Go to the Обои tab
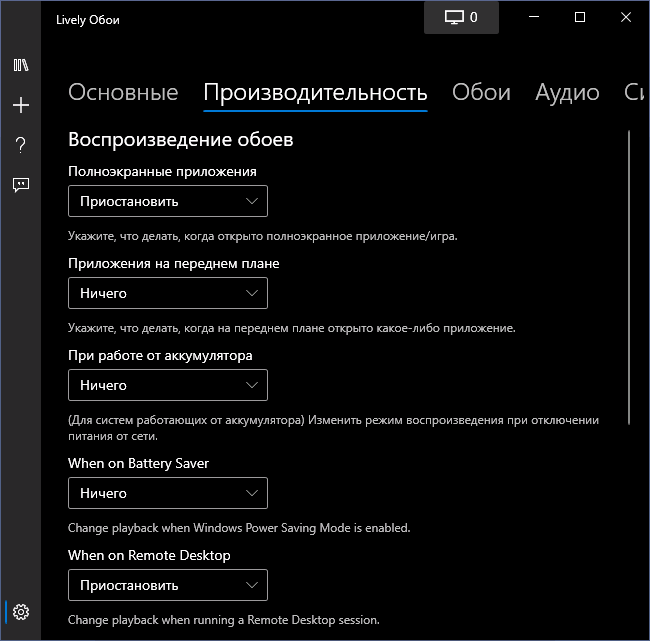The width and height of the screenshot is (650, 641). [481, 92]
